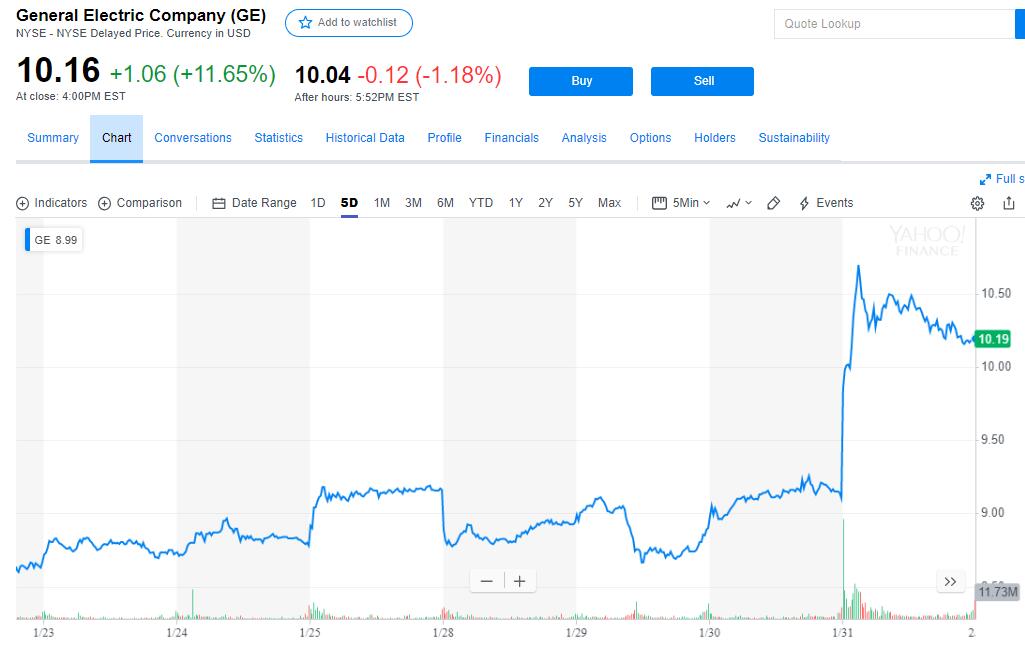Click the share chart icon
This screenshot has width=1025, height=652.
tap(1009, 203)
